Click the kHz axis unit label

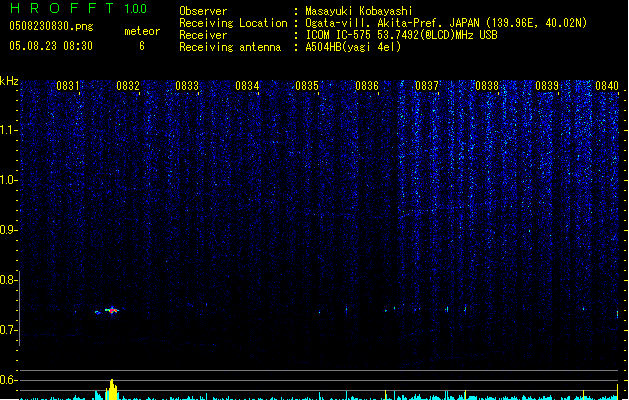pos(9,81)
